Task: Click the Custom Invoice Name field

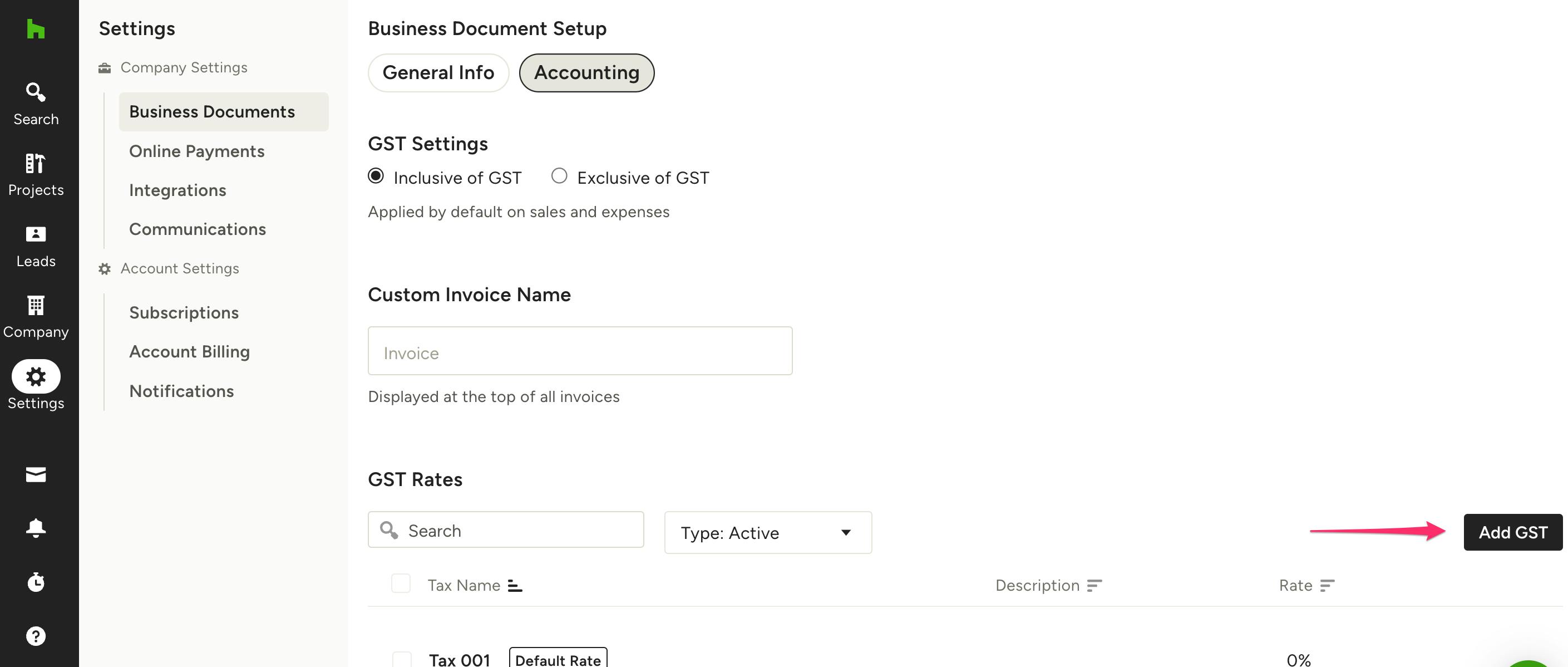Action: click(x=579, y=351)
